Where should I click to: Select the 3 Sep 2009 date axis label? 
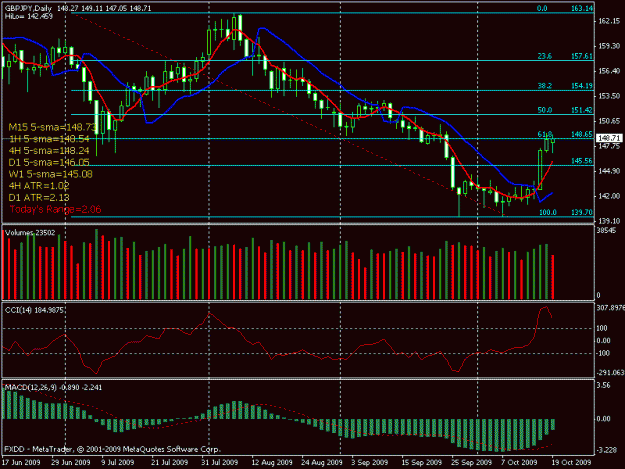click(369, 463)
